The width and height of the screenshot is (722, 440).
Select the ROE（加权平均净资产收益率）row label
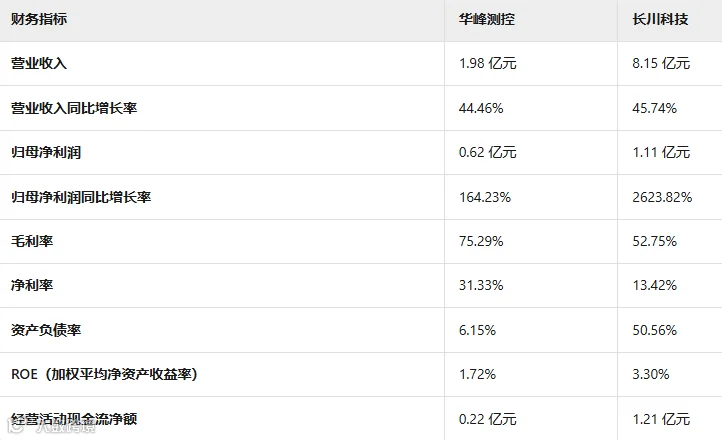[x=105, y=374]
